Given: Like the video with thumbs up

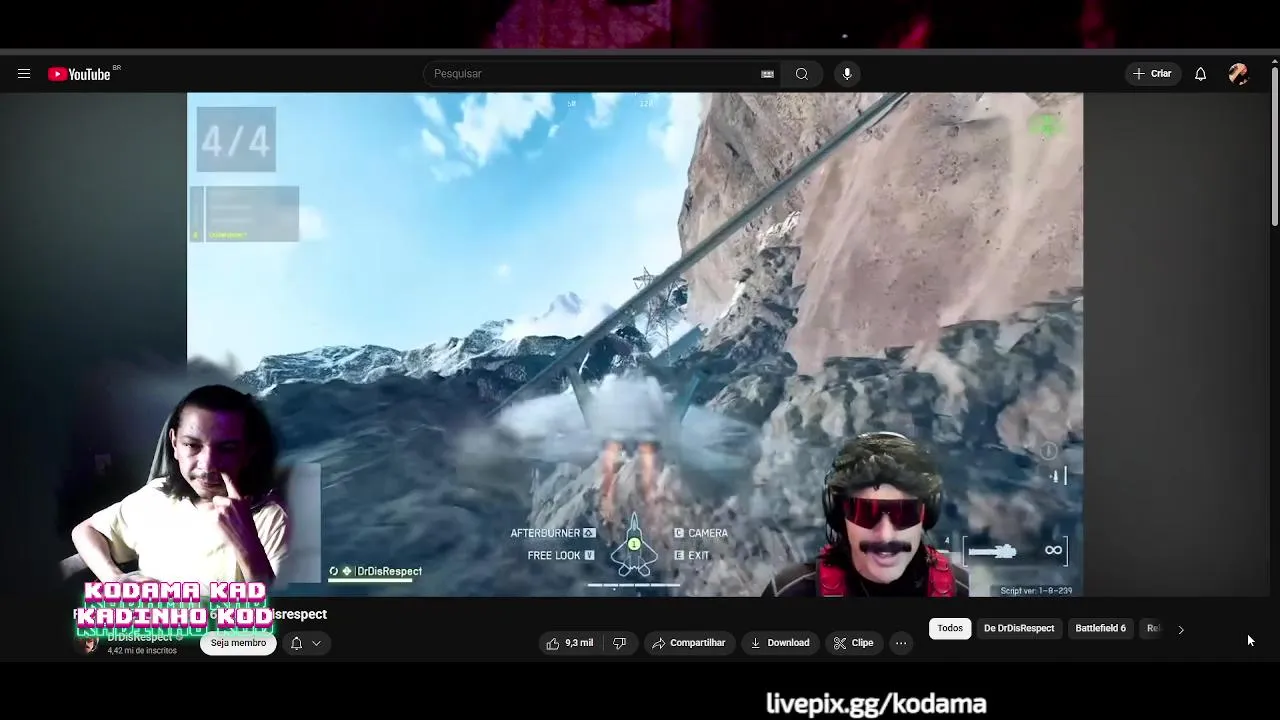Looking at the screenshot, I should [x=570, y=643].
